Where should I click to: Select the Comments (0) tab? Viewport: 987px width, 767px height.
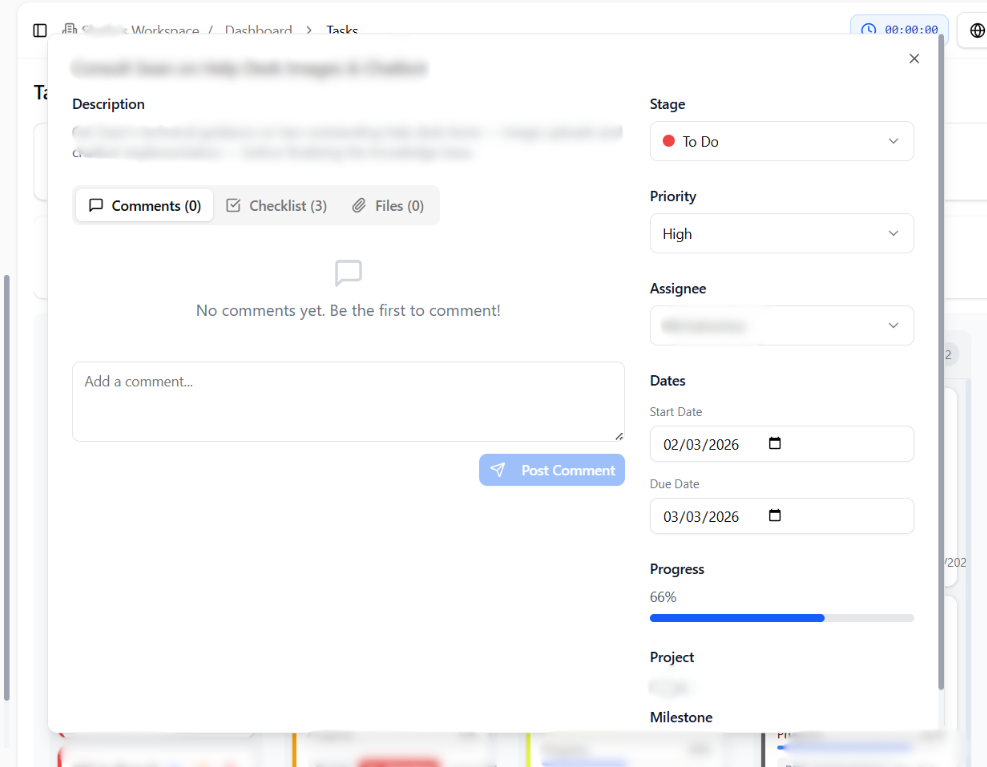tap(145, 206)
